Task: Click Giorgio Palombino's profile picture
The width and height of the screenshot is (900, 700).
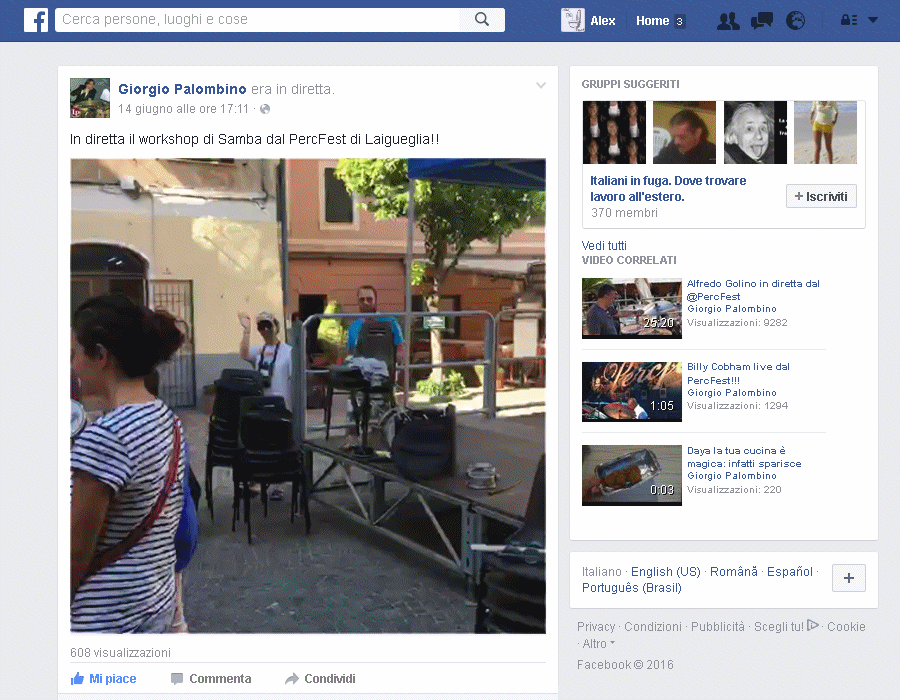Action: point(90,98)
